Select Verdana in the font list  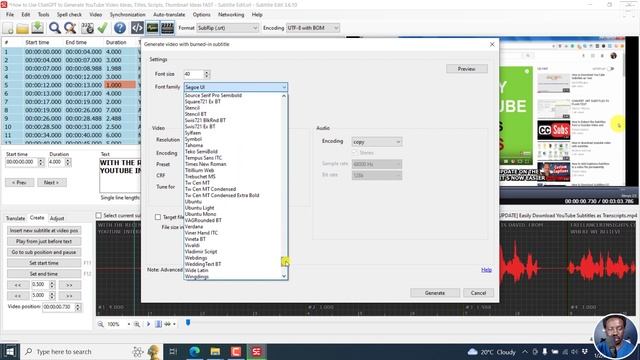[193, 227]
